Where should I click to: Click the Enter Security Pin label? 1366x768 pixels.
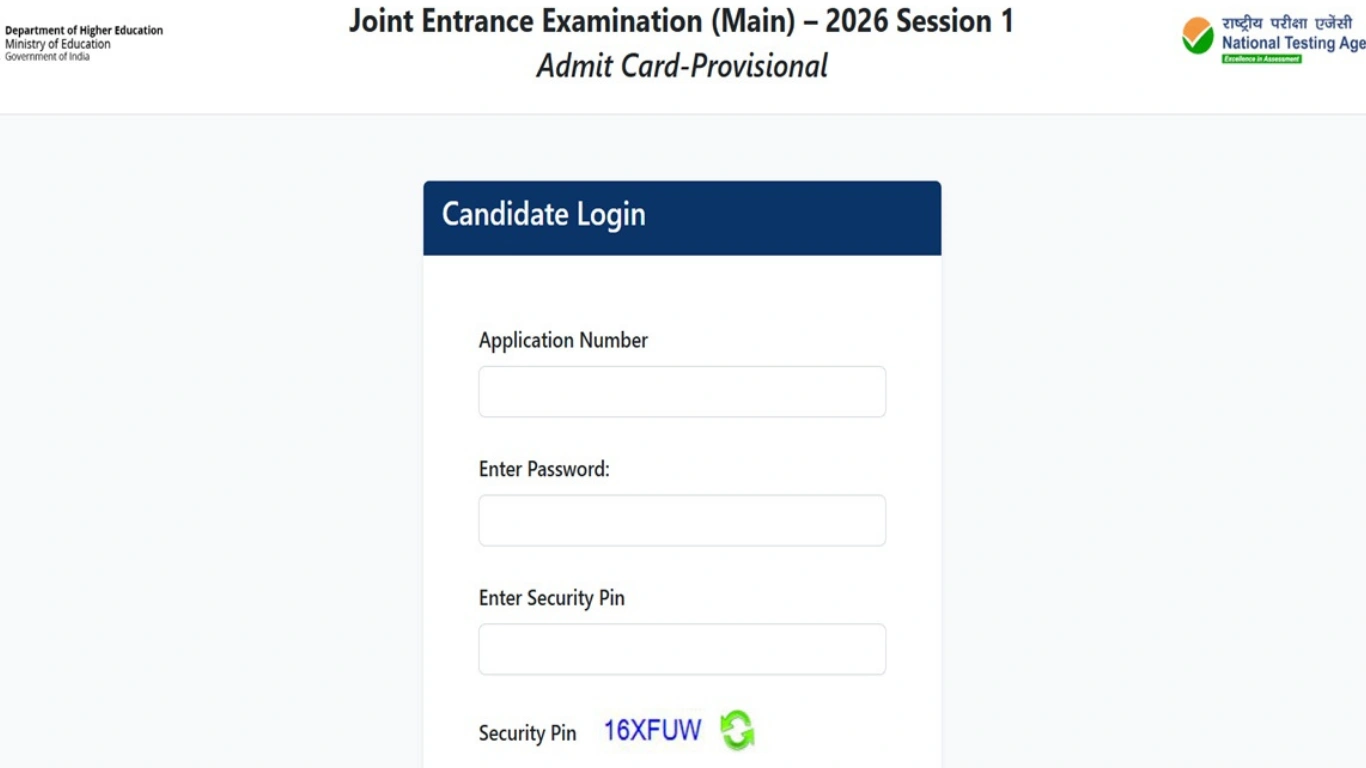pyautogui.click(x=551, y=597)
